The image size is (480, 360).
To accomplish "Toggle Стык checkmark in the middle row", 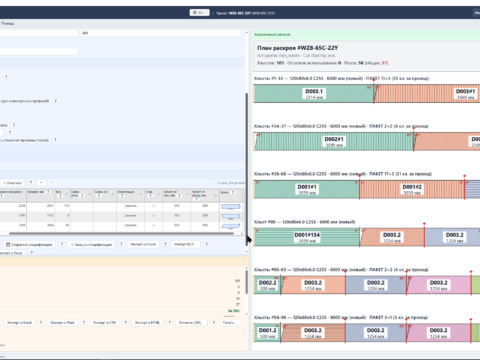I will (x=154, y=216).
